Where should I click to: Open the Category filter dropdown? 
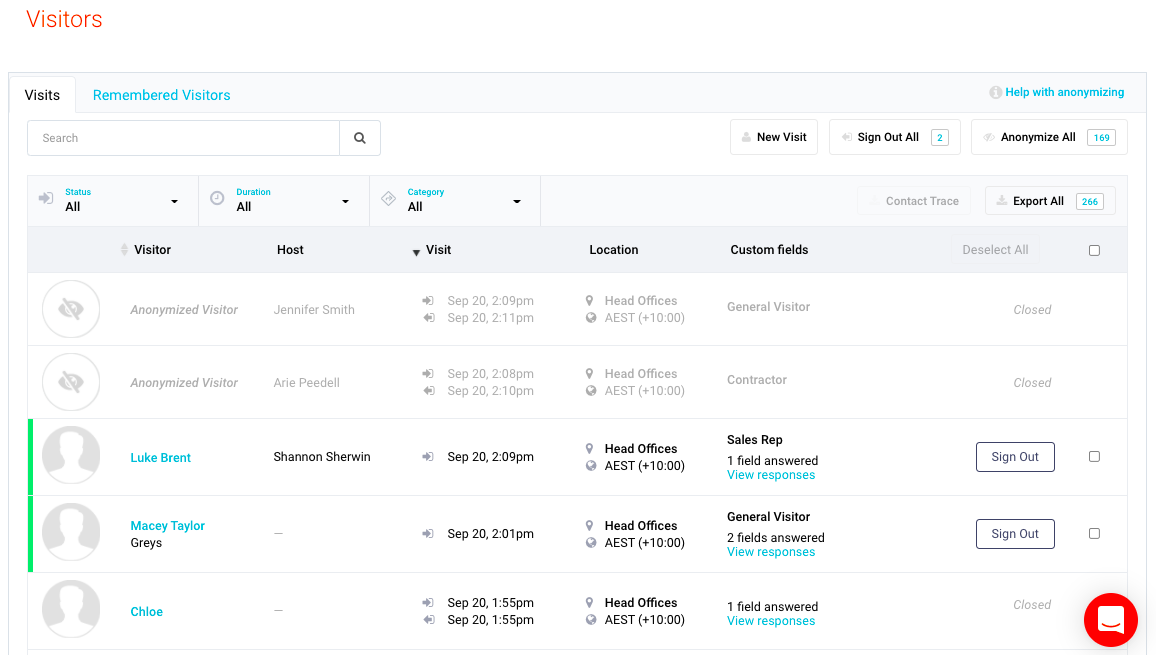tap(455, 201)
